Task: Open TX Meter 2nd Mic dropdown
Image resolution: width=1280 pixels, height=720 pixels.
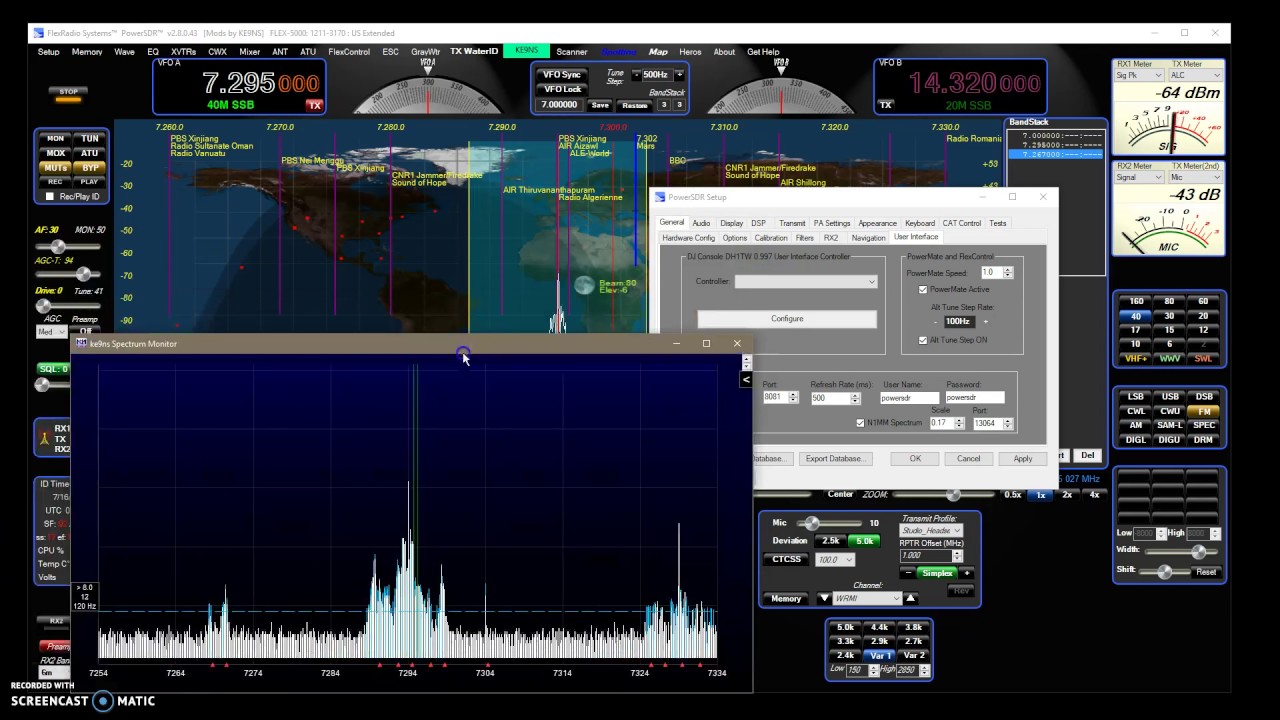Action: point(1197,177)
